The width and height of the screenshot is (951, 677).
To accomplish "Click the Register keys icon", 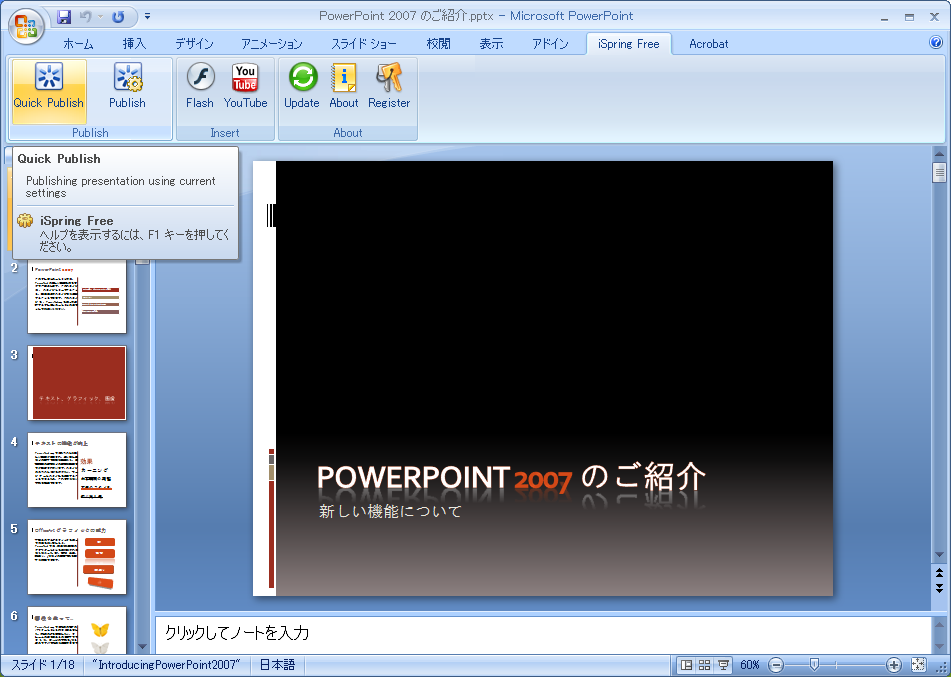I will point(389,86).
